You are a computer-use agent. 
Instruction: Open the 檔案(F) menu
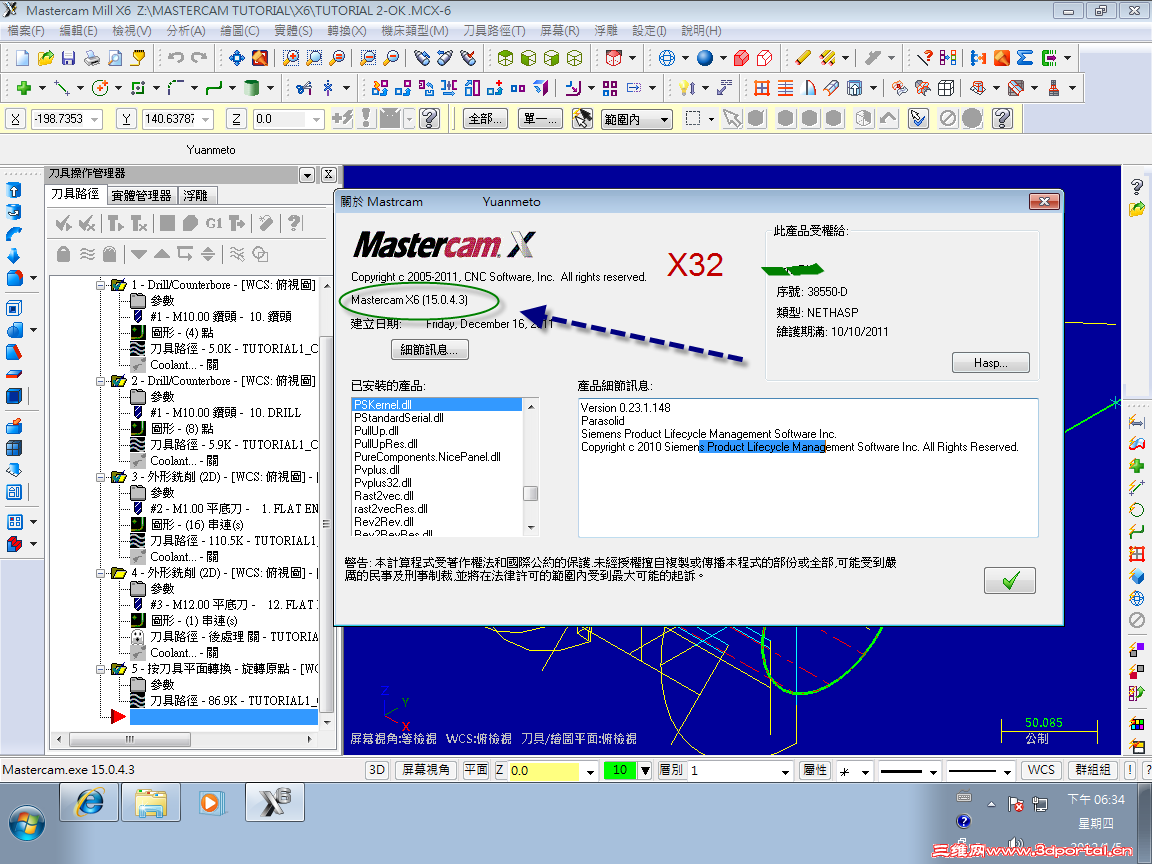coord(26,31)
